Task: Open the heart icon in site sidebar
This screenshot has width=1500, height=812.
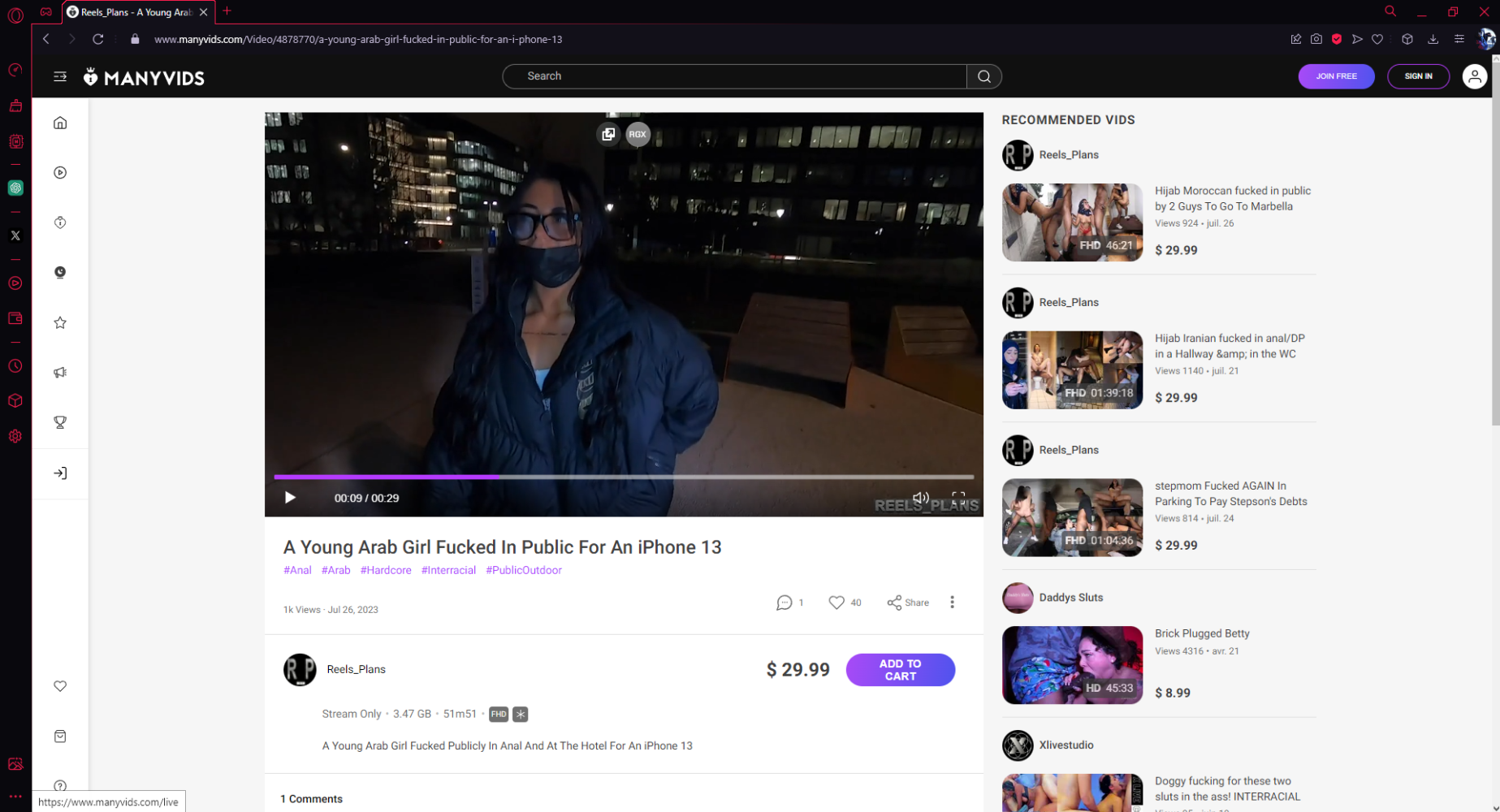Action: click(x=60, y=686)
